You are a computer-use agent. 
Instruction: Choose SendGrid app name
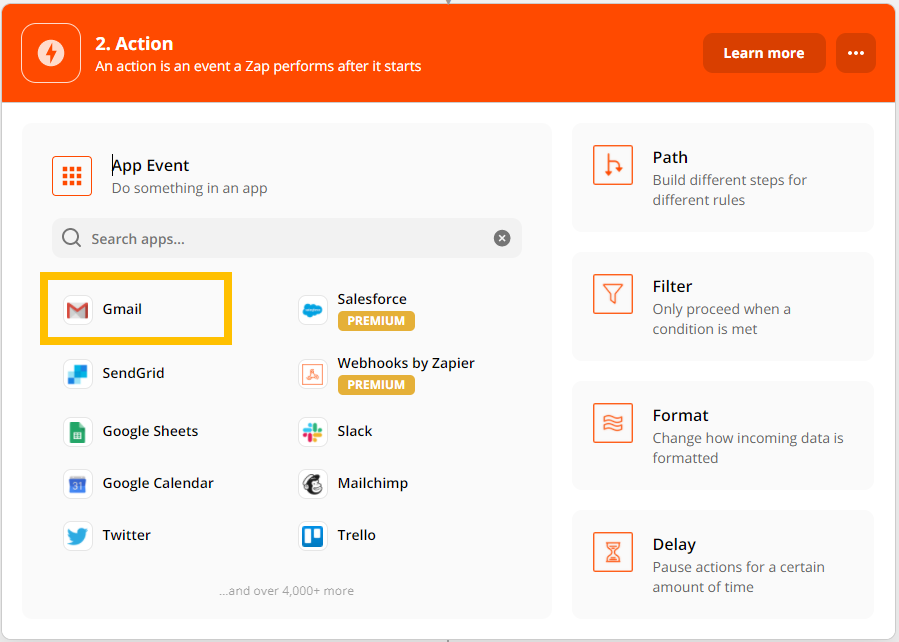pos(134,373)
